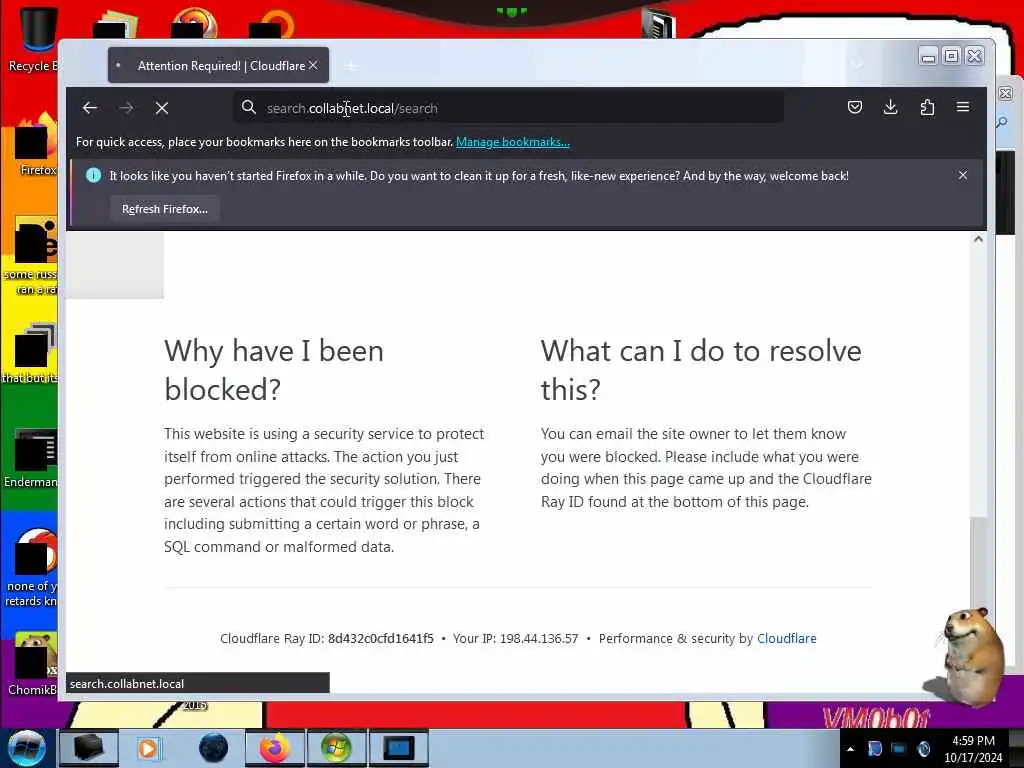Click the Cloudflare Ray ID value 8d432c0cfd1641f5
Image resolution: width=1024 pixels, height=768 pixels.
coord(381,639)
